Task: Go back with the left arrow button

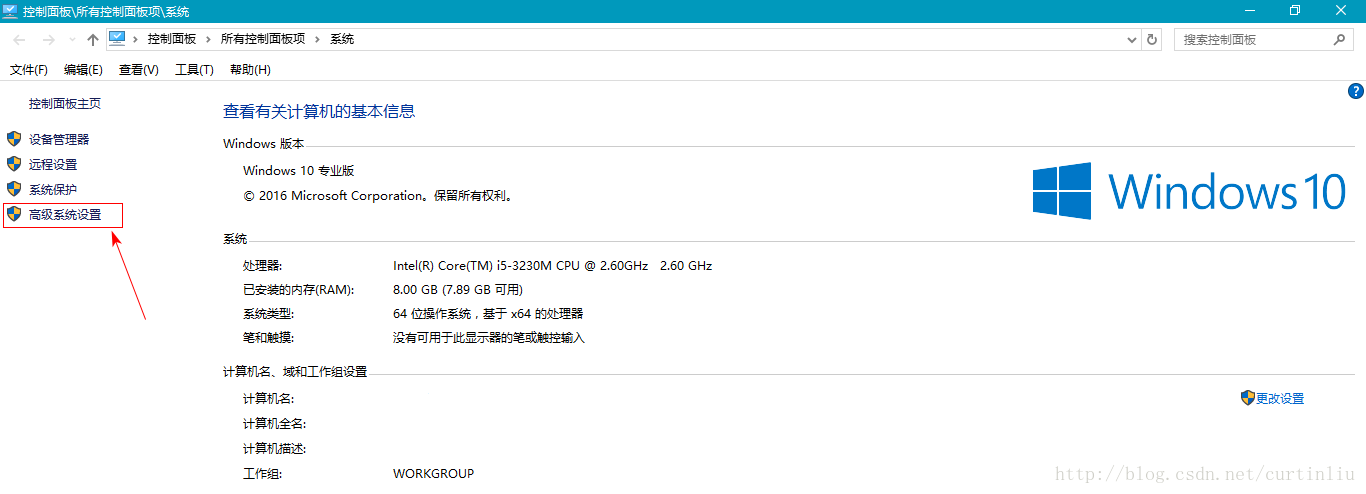Action: pos(19,40)
